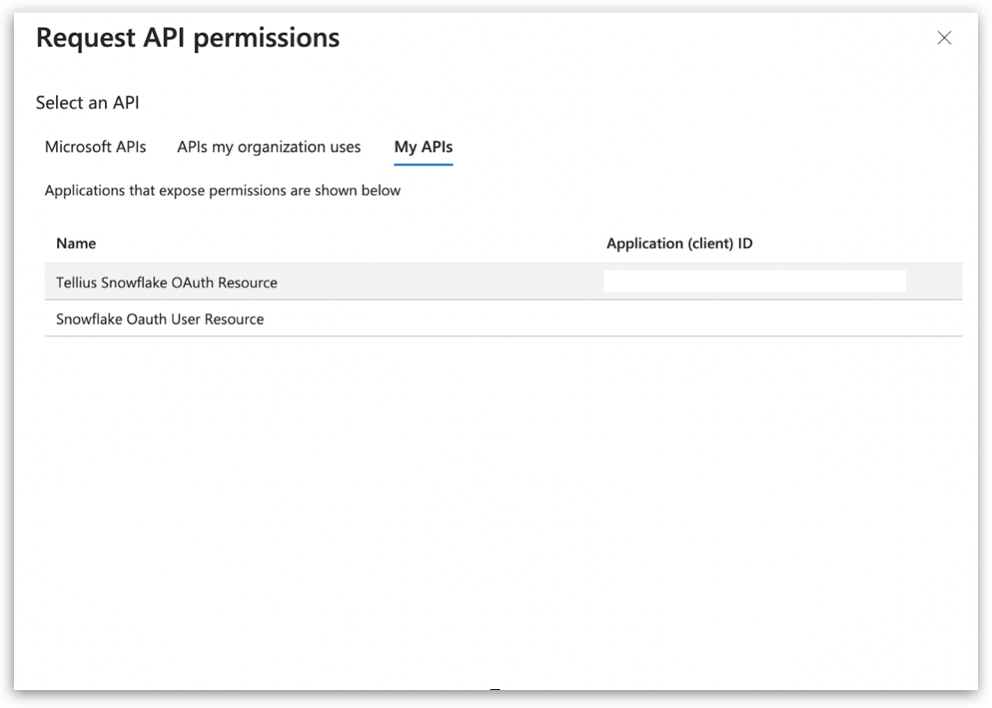Sort by the Name column header
992x708 pixels.
pyautogui.click(x=76, y=243)
